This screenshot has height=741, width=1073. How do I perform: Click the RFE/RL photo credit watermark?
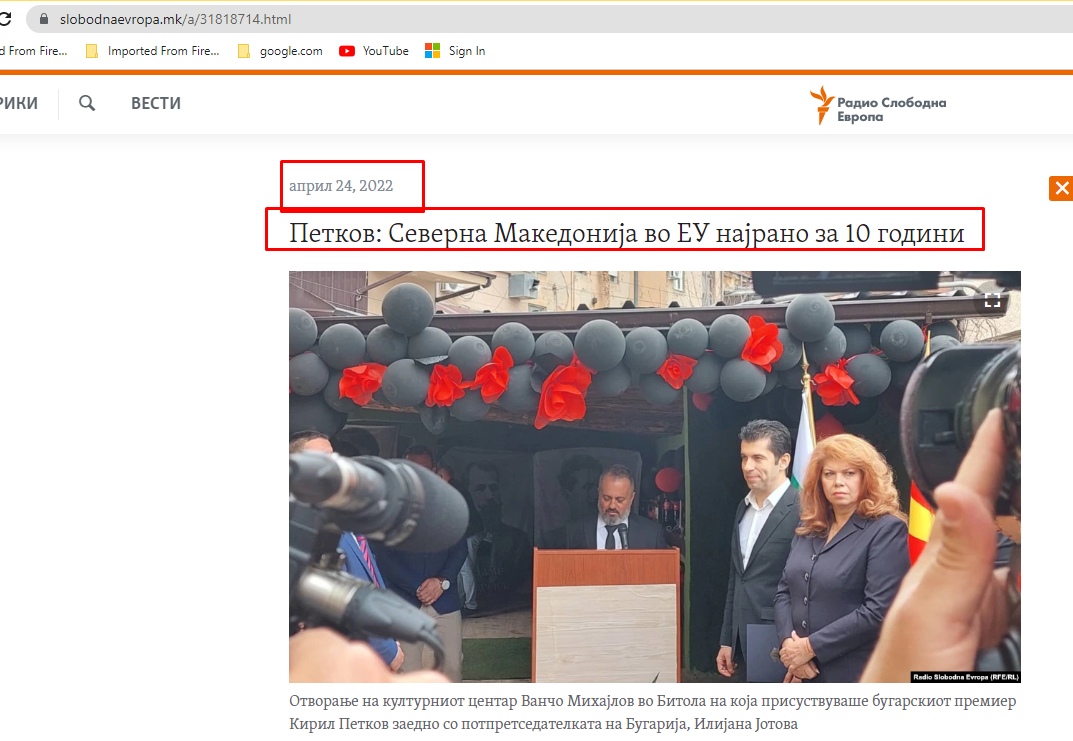click(963, 675)
